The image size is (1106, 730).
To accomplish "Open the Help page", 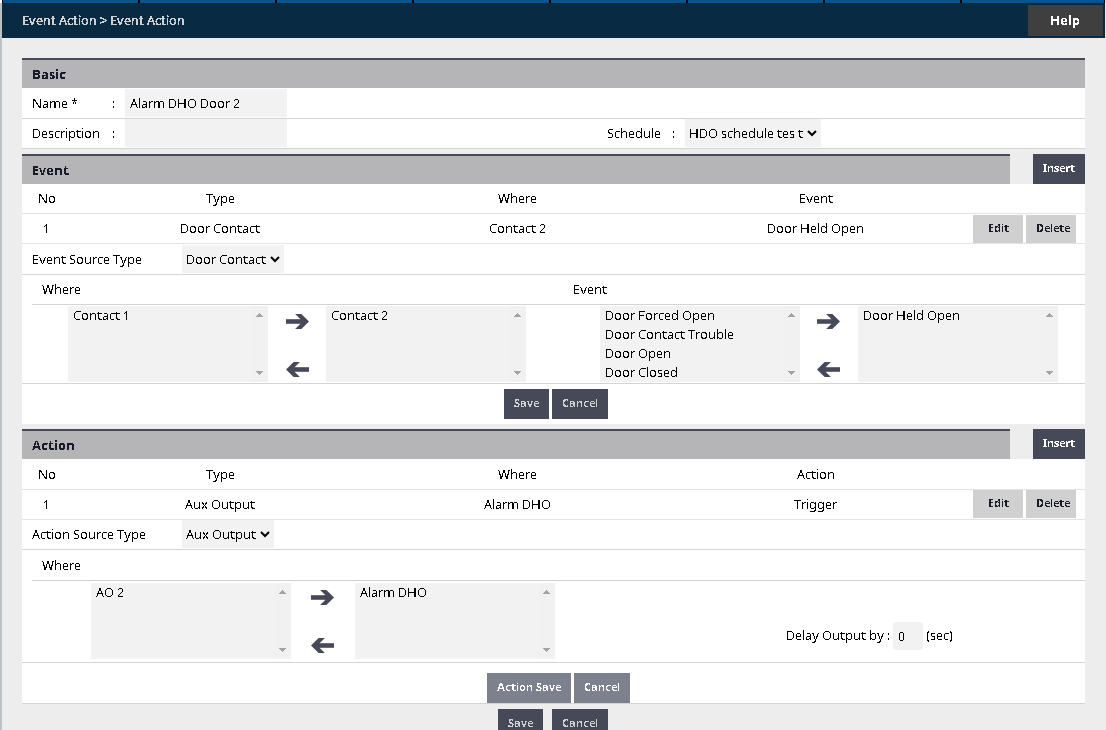I will [1064, 21].
